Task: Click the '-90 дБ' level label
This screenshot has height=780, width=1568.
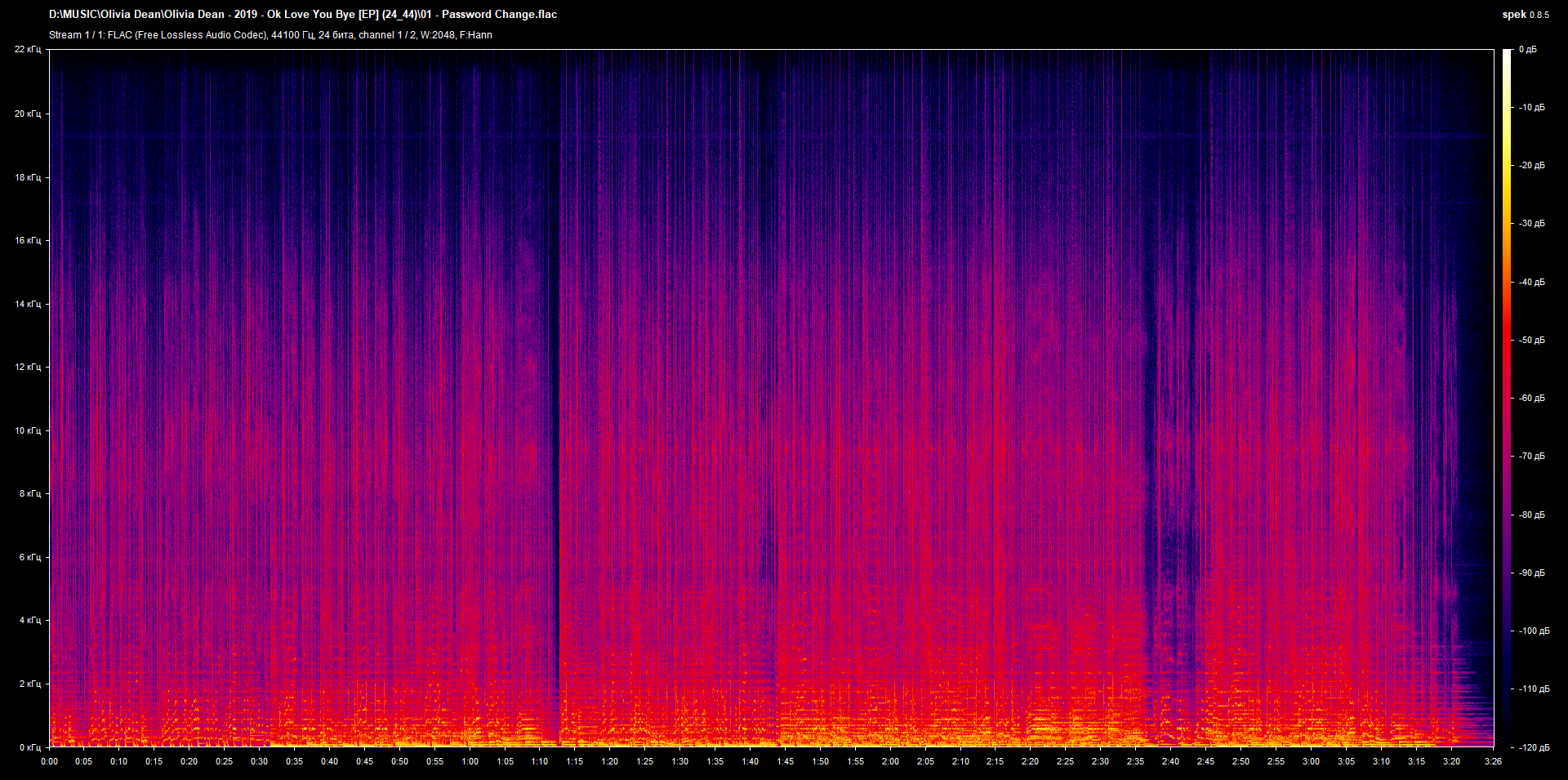Action: click(x=1531, y=573)
